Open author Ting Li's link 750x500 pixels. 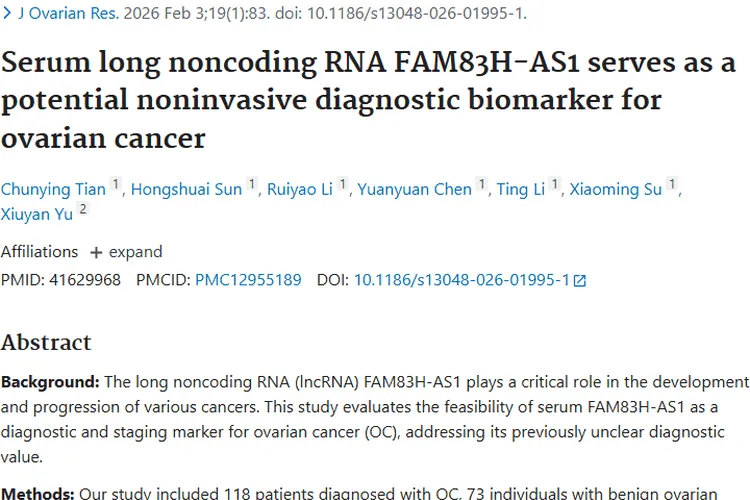tap(521, 189)
